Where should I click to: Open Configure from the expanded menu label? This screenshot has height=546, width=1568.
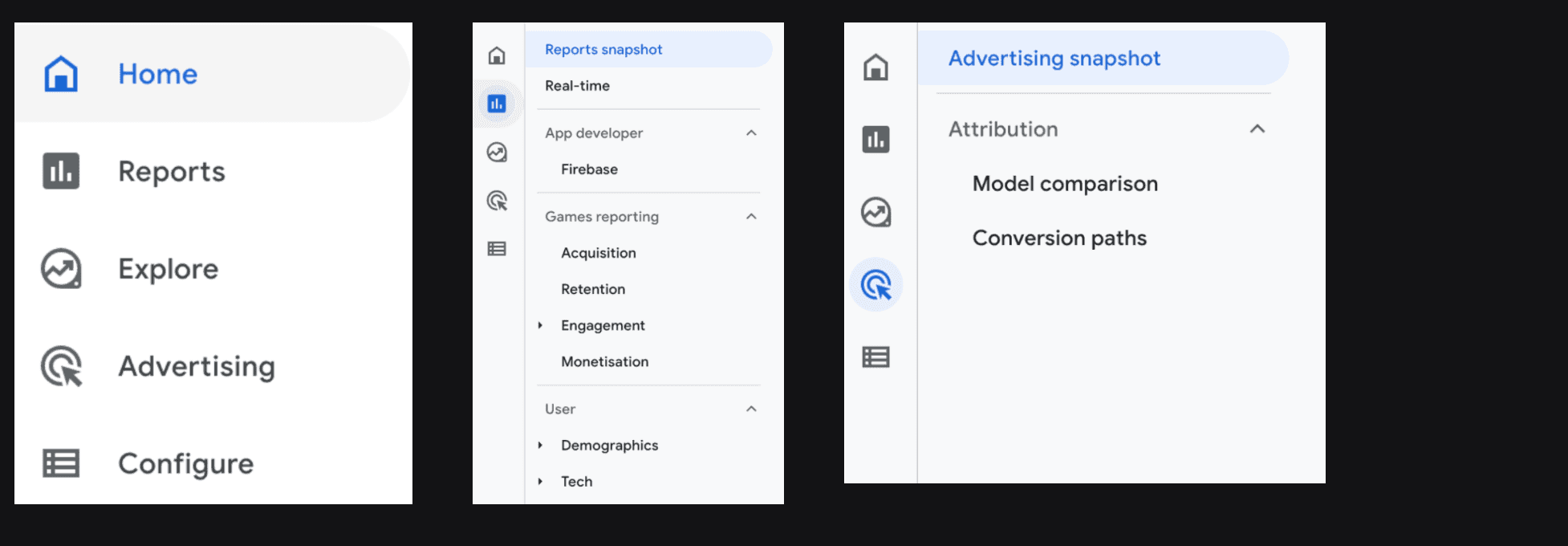click(186, 464)
